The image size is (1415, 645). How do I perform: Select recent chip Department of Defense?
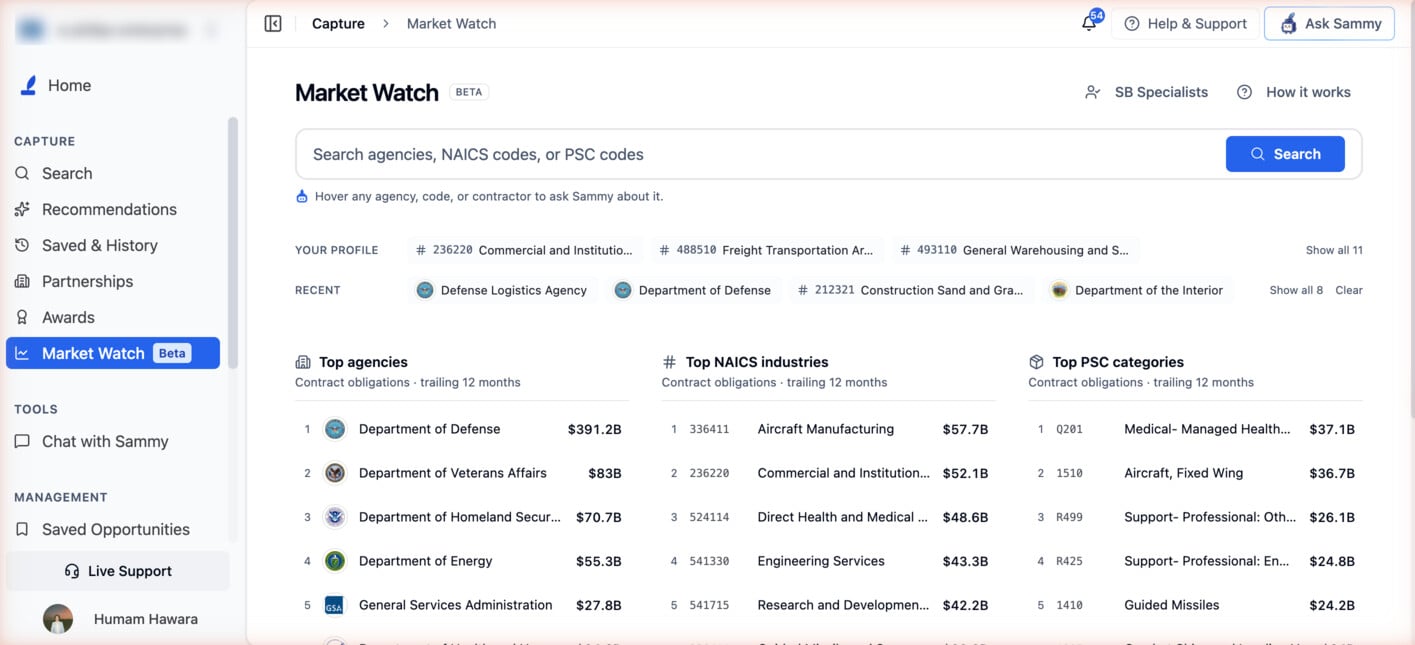click(693, 290)
